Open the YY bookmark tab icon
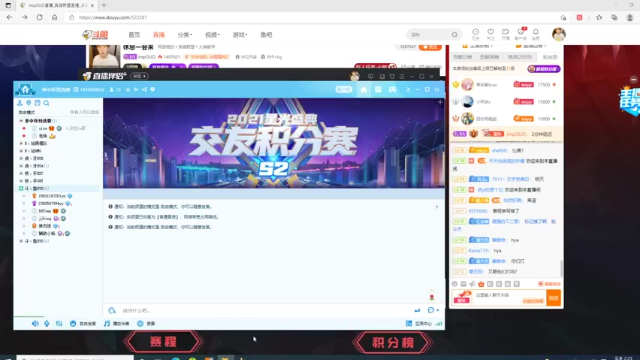Screen dimensions: 640x360 (x=378, y=89)
